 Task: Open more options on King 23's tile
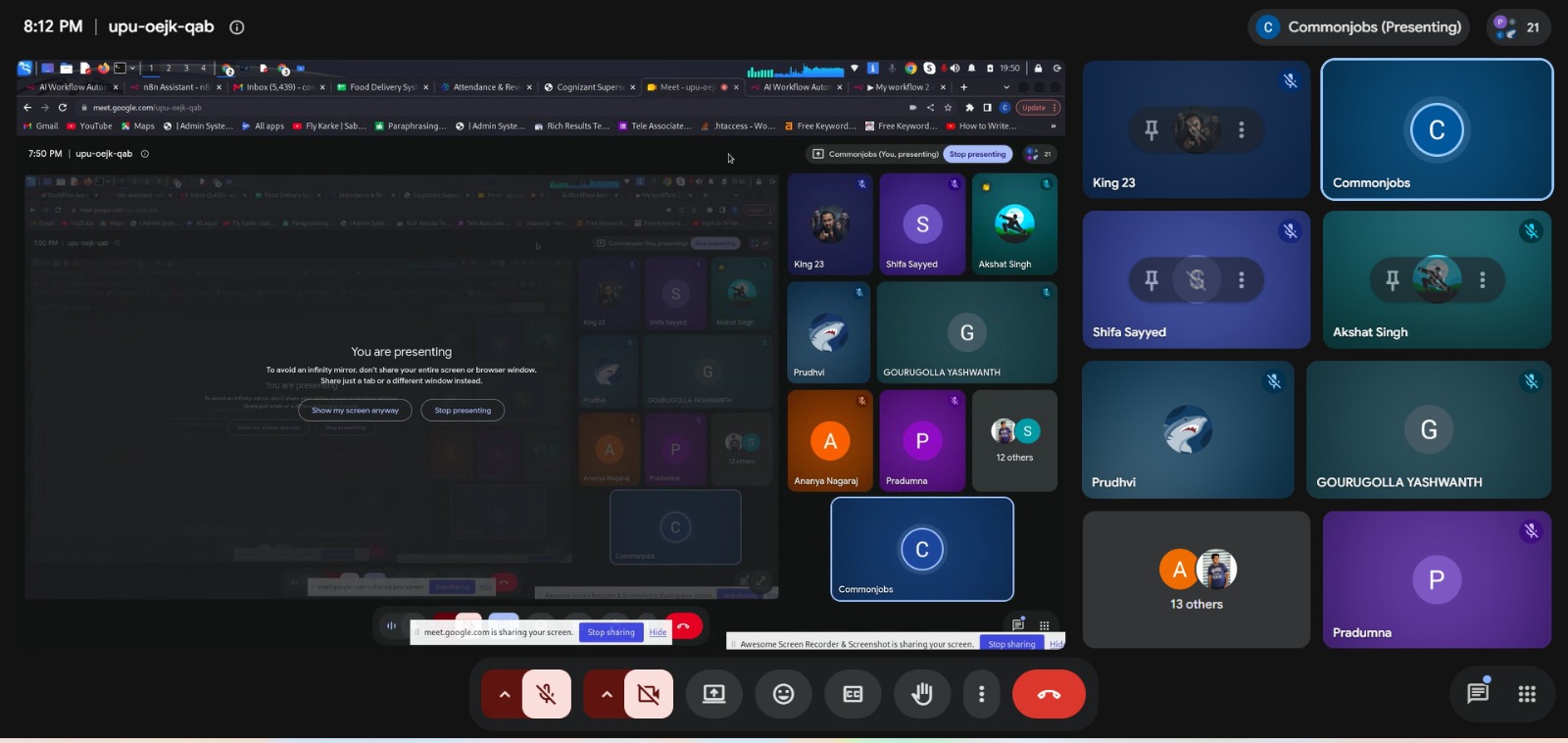point(1242,129)
